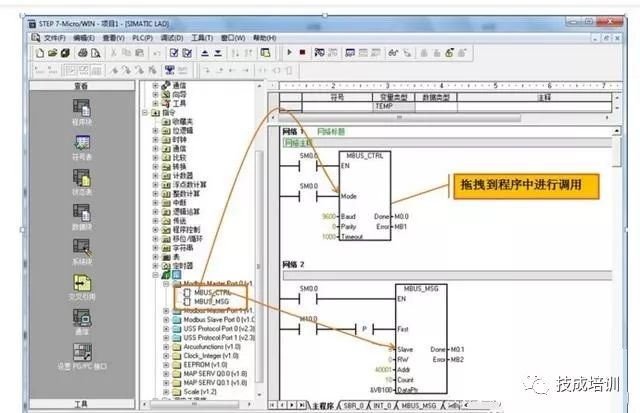Click the 工具 button at View bar bottom
This screenshot has width=640, height=413.
click(x=82, y=404)
